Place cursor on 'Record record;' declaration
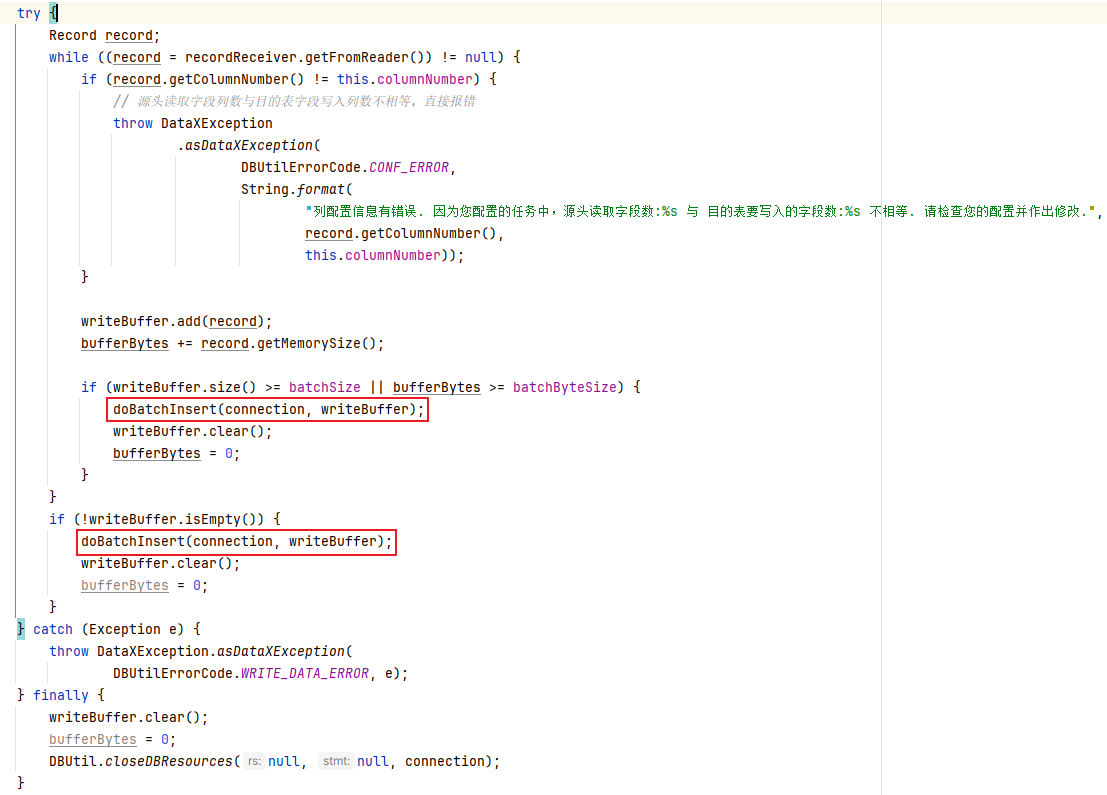Viewport: 1107px width, 795px height. 104,35
